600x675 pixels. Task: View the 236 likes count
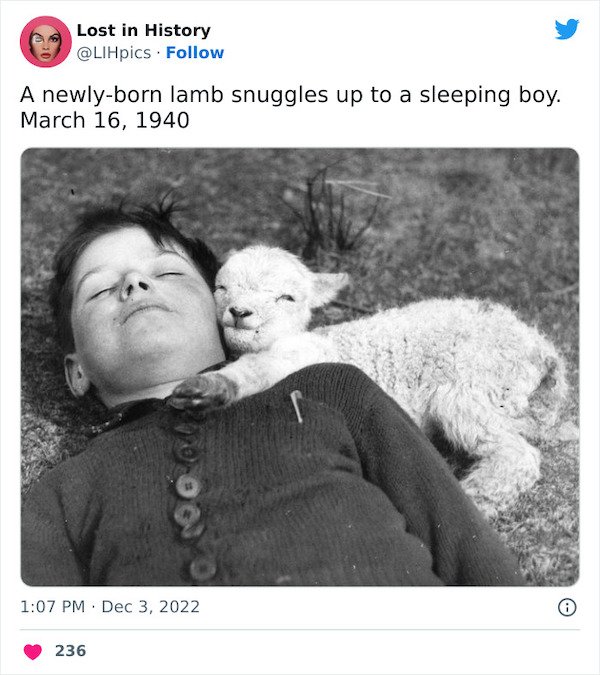[x=71, y=650]
